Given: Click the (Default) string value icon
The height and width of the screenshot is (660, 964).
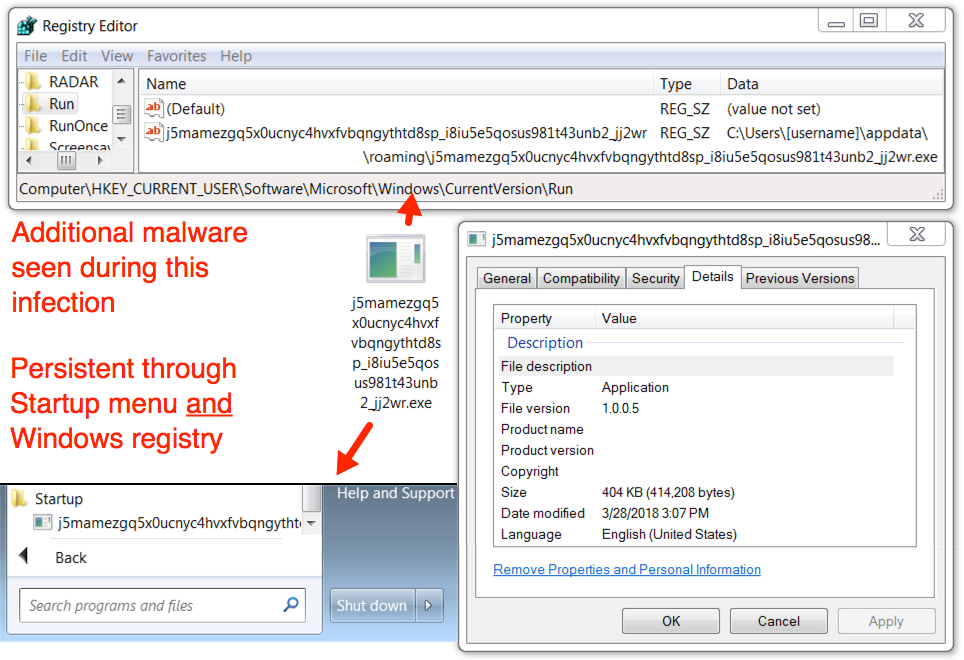Looking at the screenshot, I should [153, 108].
